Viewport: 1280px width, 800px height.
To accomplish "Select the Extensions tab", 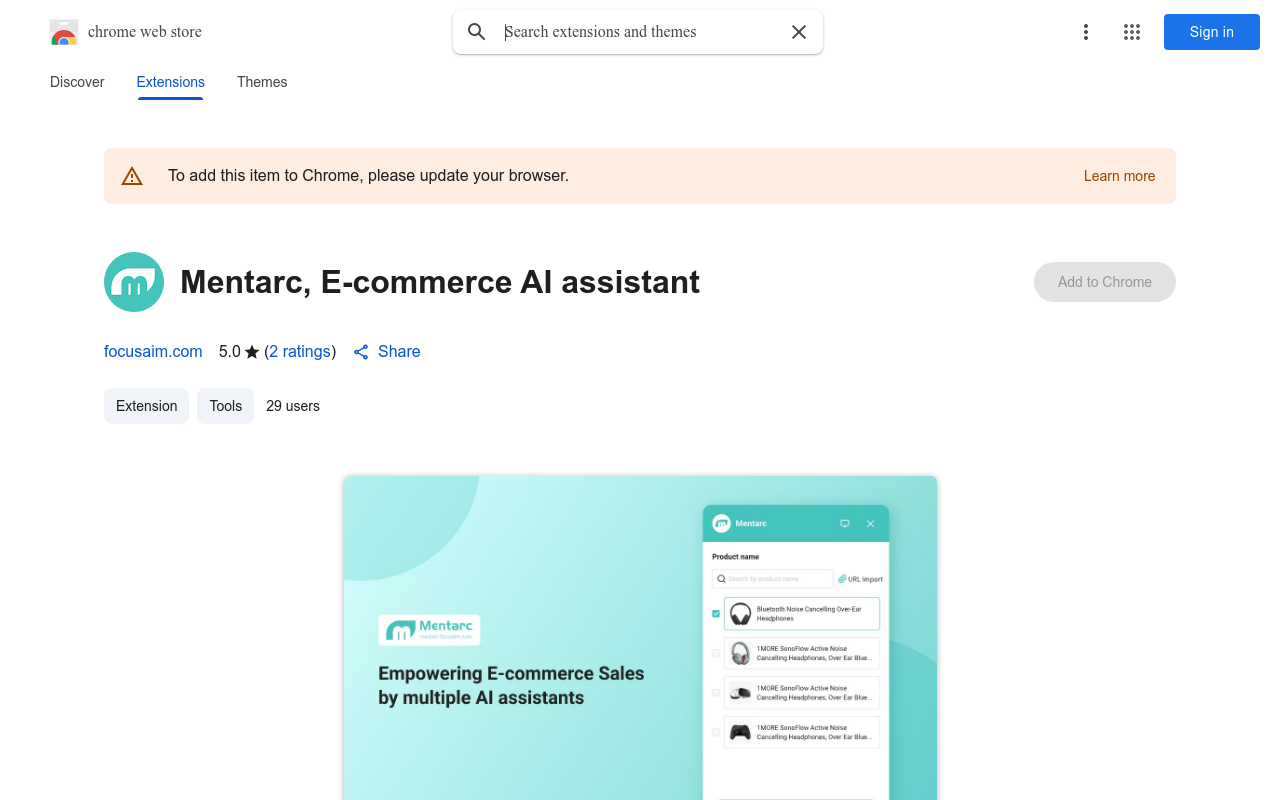I will point(171,82).
